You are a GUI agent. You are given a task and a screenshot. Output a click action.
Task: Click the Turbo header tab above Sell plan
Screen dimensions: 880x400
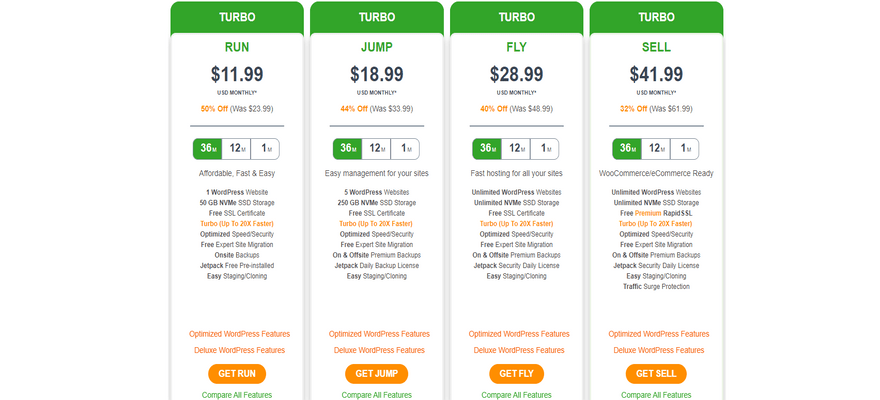(656, 17)
